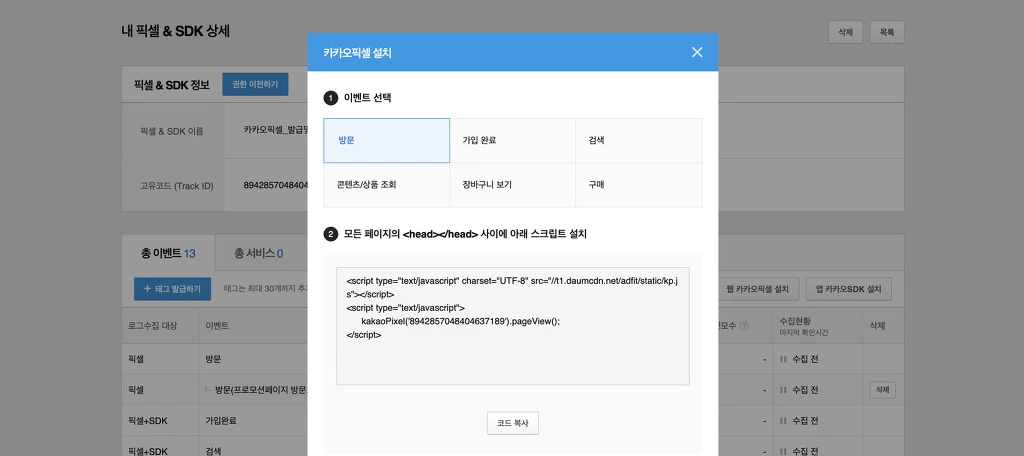Click the 로그수집 대상 column header
This screenshot has height=456, width=1024.
click(x=153, y=325)
